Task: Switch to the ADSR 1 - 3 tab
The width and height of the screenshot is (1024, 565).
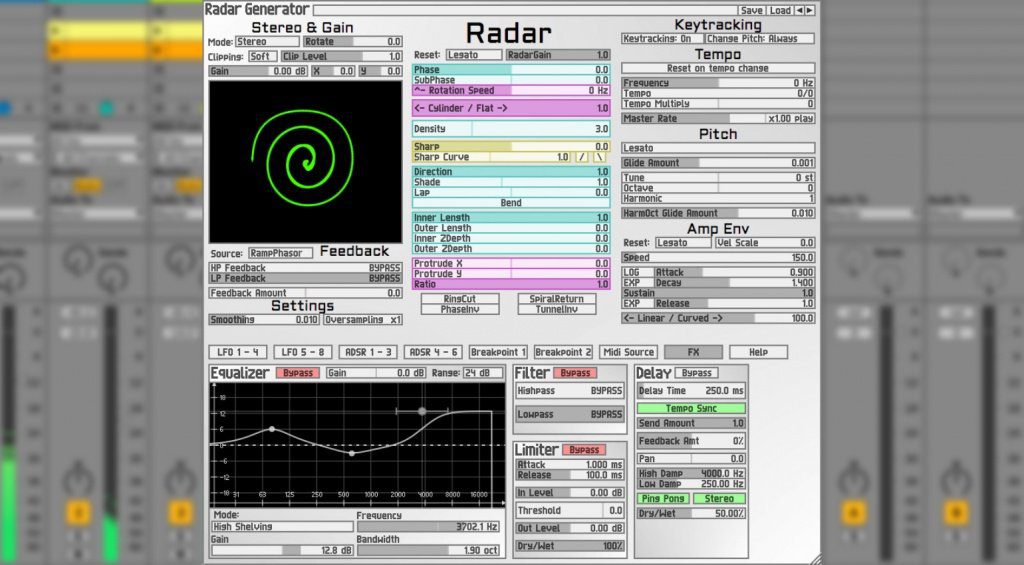Action: pos(368,352)
